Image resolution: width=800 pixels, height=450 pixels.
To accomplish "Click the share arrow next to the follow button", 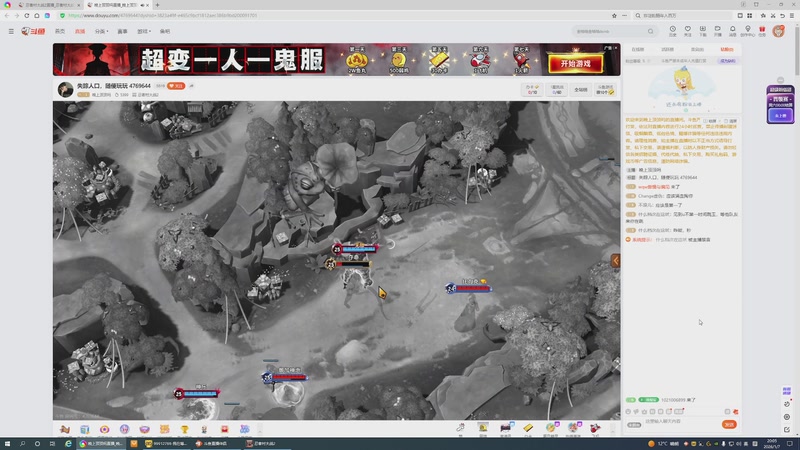I will pos(192,86).
